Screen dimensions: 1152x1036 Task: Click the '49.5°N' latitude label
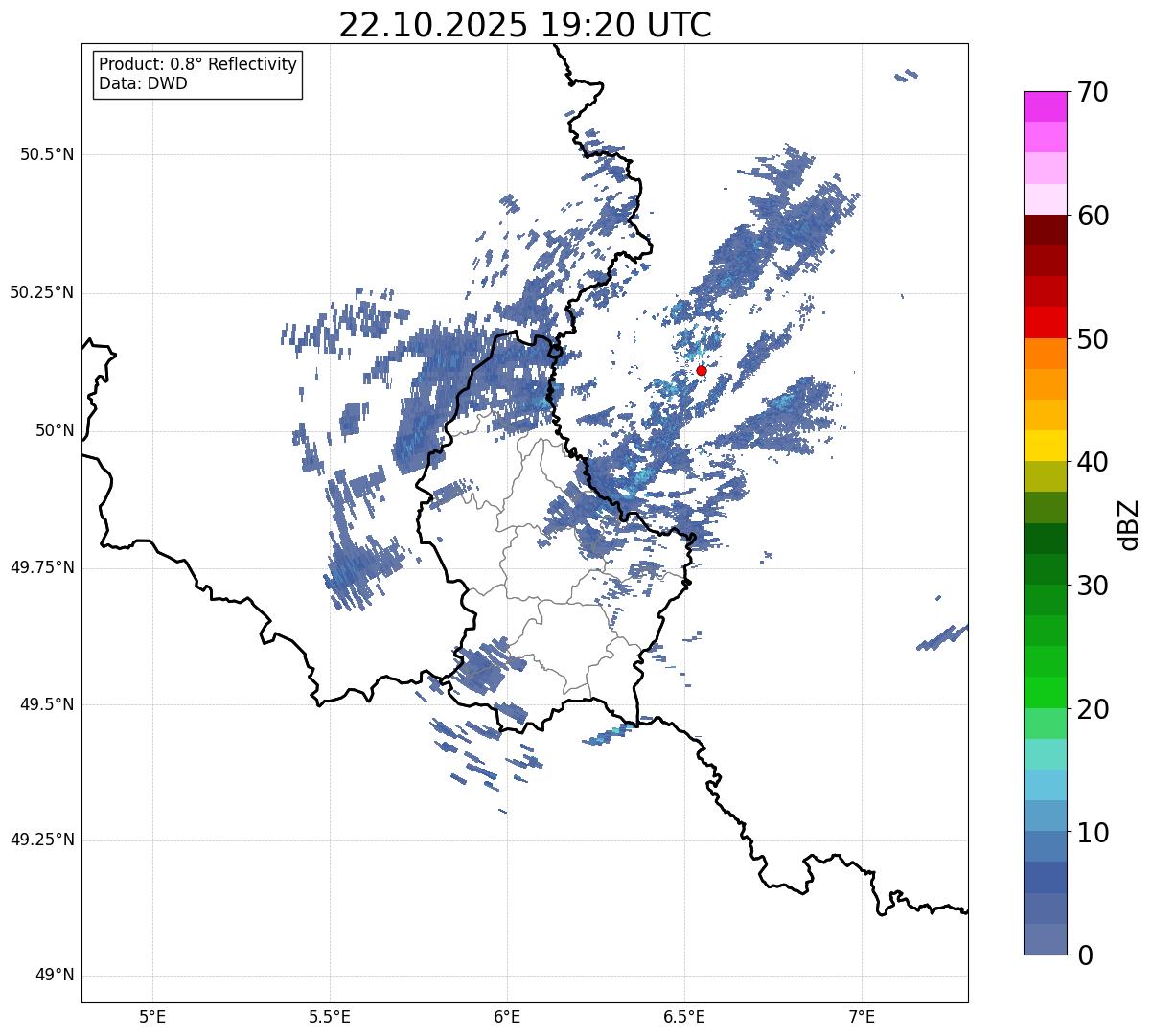tap(47, 704)
